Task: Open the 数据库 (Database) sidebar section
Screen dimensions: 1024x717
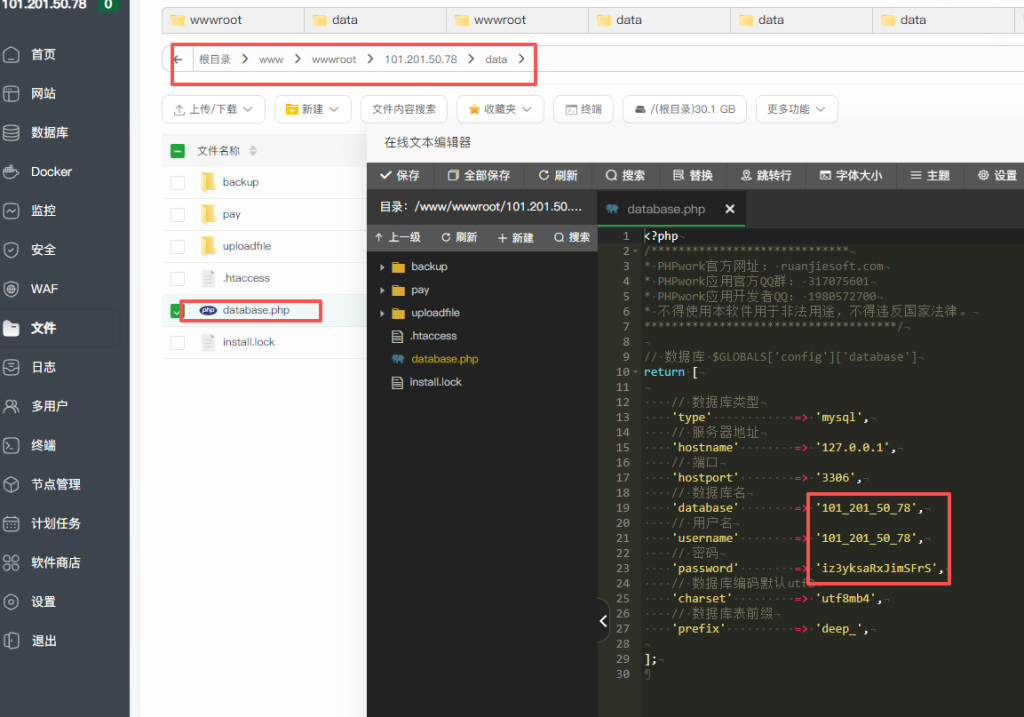Action: click(x=45, y=131)
